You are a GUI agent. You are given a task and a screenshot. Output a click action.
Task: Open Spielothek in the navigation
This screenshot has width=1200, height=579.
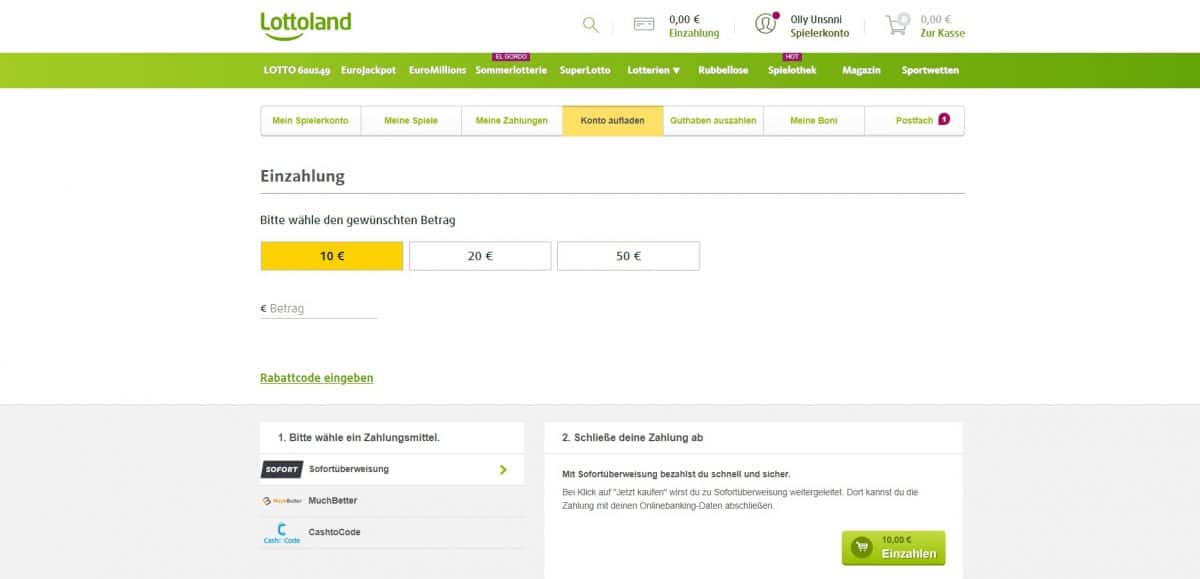pyautogui.click(x=792, y=70)
